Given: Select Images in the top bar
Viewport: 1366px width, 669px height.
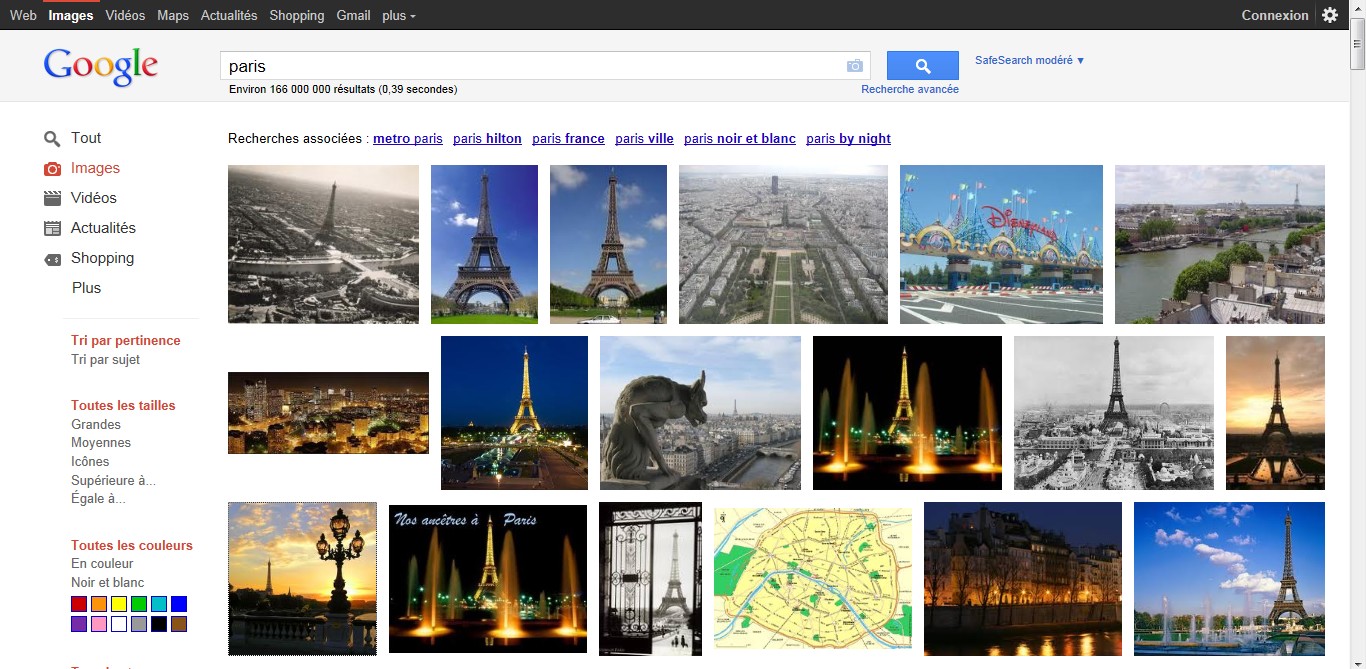Looking at the screenshot, I should 71,15.
